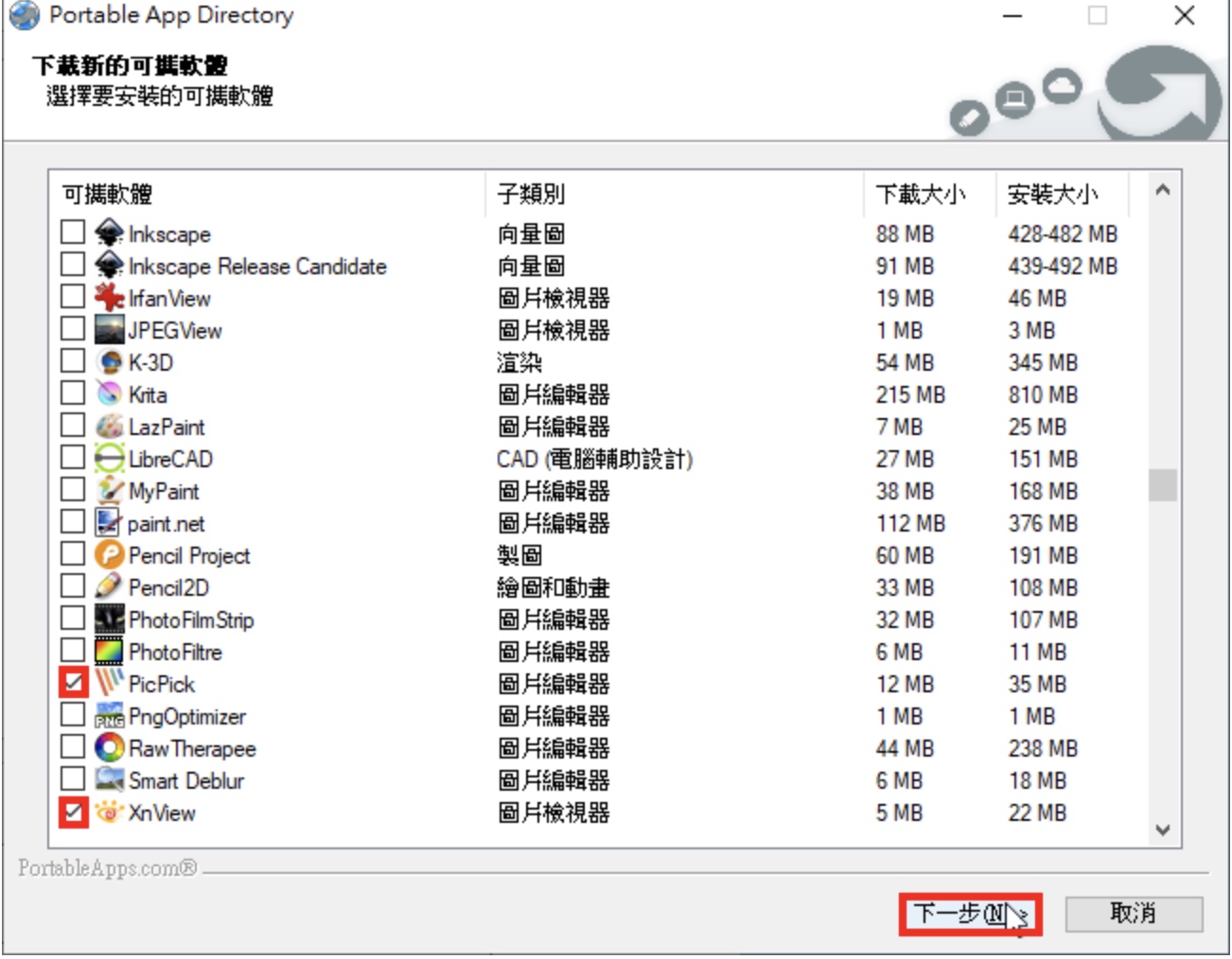Click the LibreCAD CAD (電腦輔助設計) subcategory
This screenshot has width=1232, height=959.
coord(594,459)
